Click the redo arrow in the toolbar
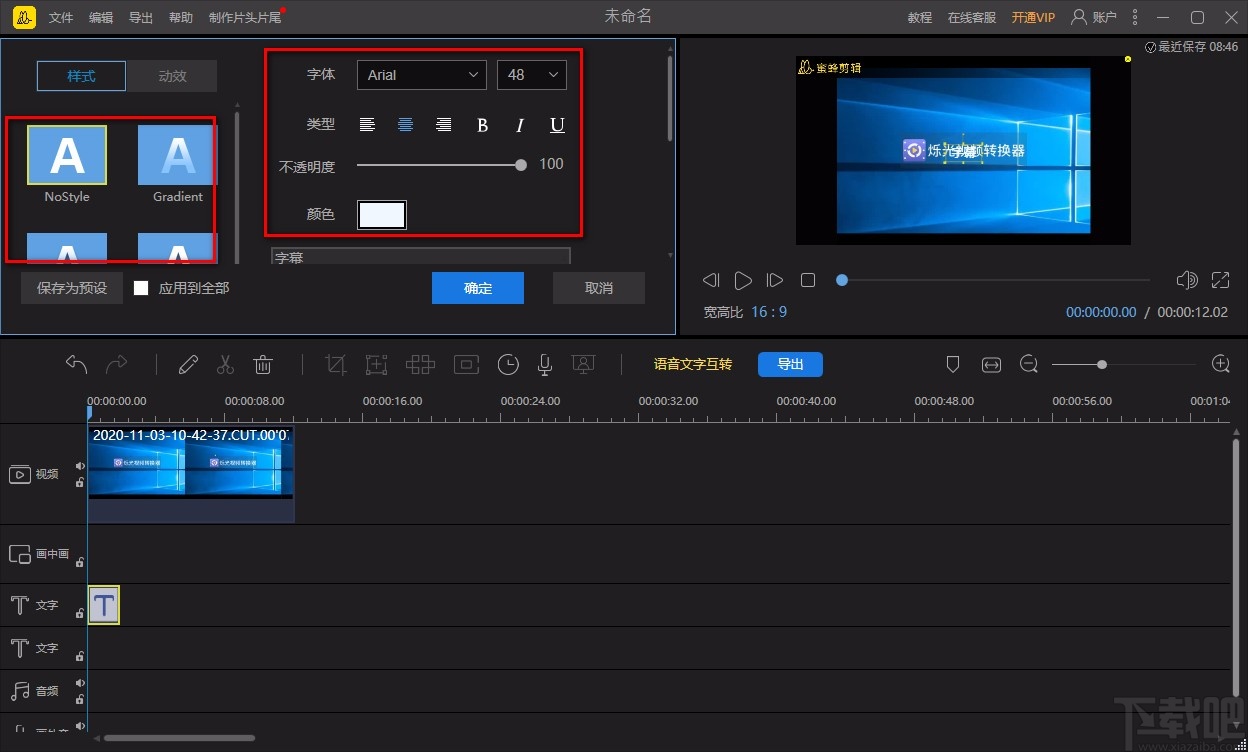1248x752 pixels. 117,364
